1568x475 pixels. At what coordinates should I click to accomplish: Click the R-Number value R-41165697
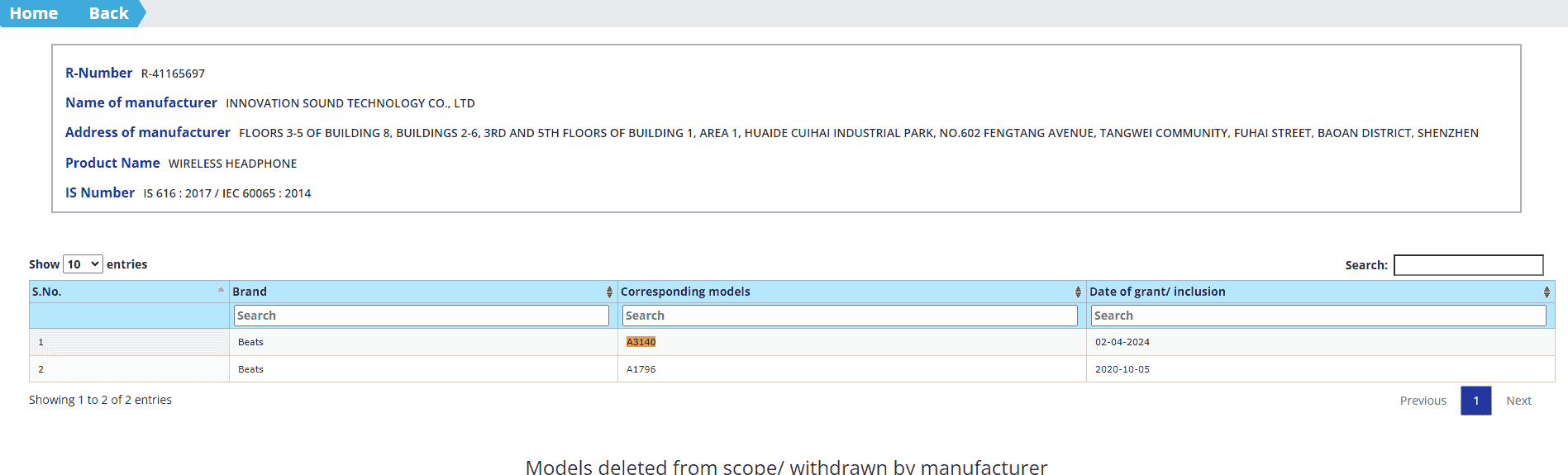point(173,74)
